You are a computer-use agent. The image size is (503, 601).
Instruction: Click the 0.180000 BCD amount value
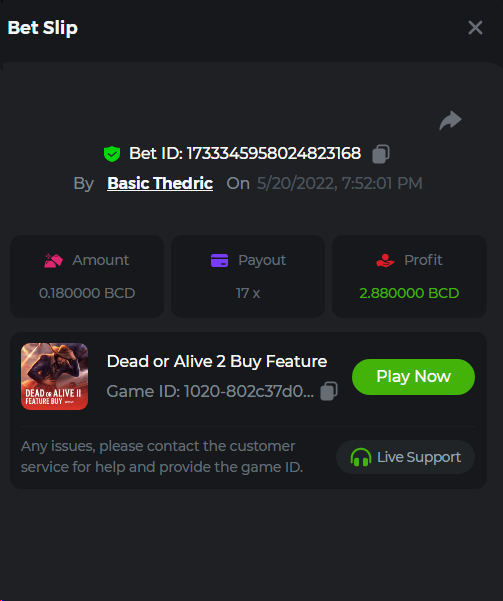click(x=87, y=293)
